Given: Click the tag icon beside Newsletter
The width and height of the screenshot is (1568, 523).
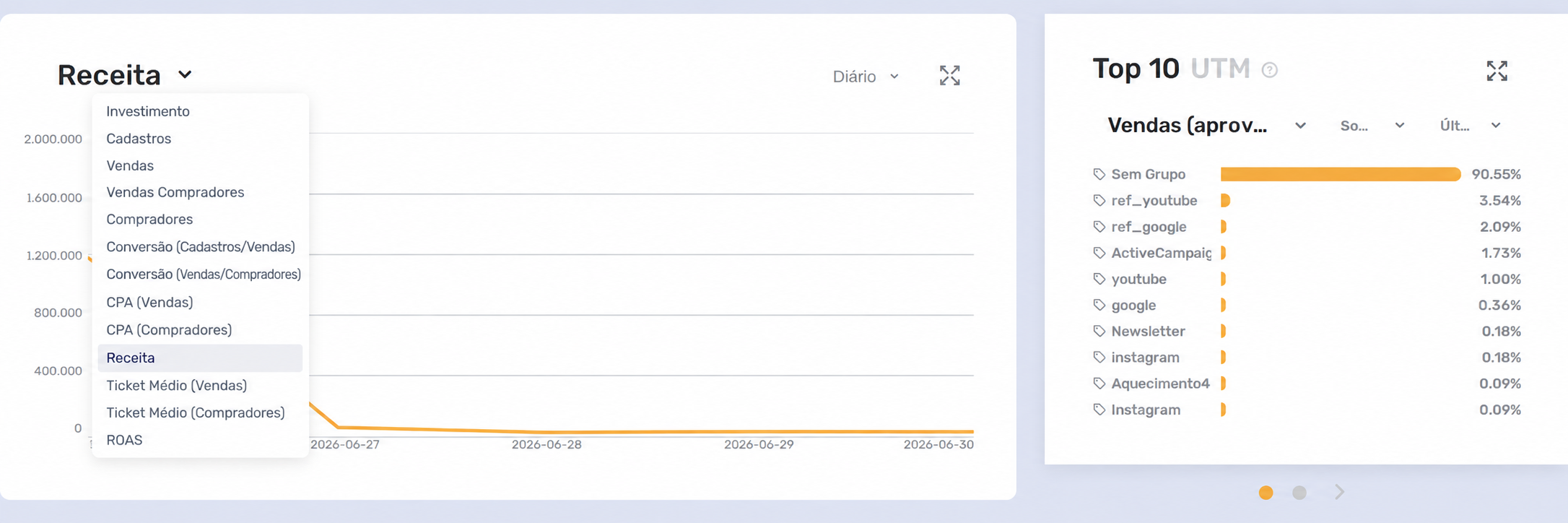Looking at the screenshot, I should pos(1099,331).
